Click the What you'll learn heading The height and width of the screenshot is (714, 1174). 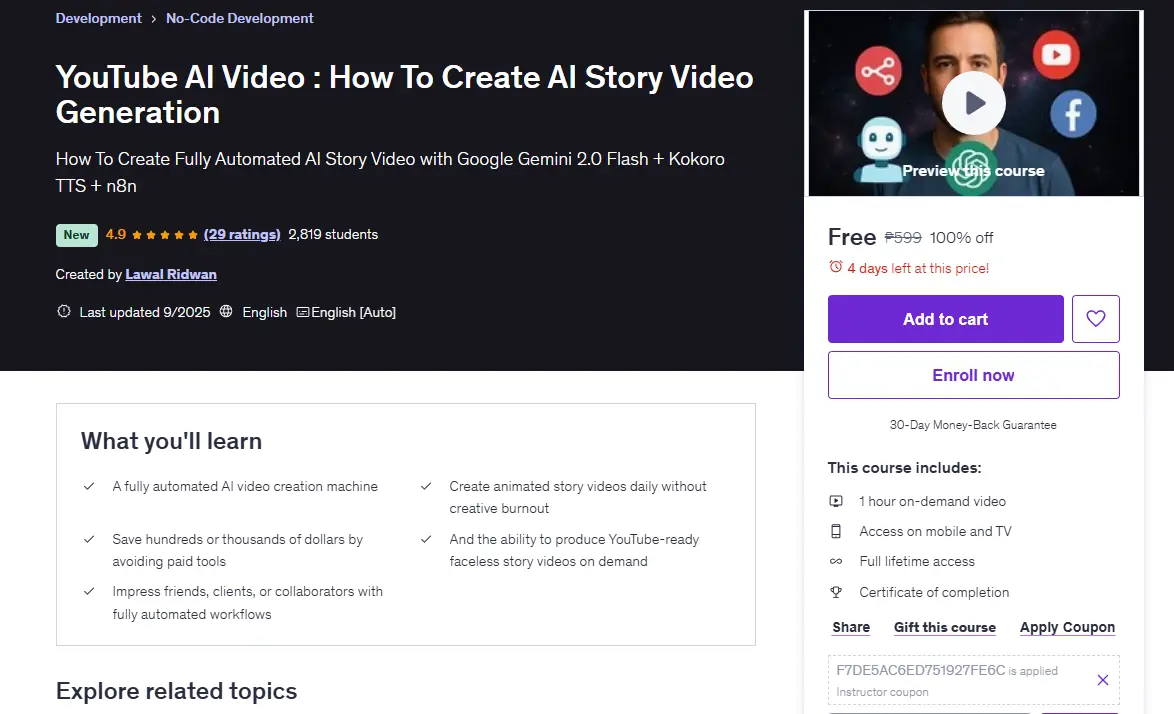click(x=171, y=441)
